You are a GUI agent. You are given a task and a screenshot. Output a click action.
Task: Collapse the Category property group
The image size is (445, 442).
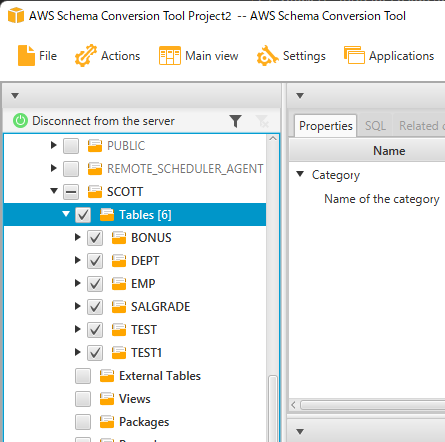pos(300,174)
